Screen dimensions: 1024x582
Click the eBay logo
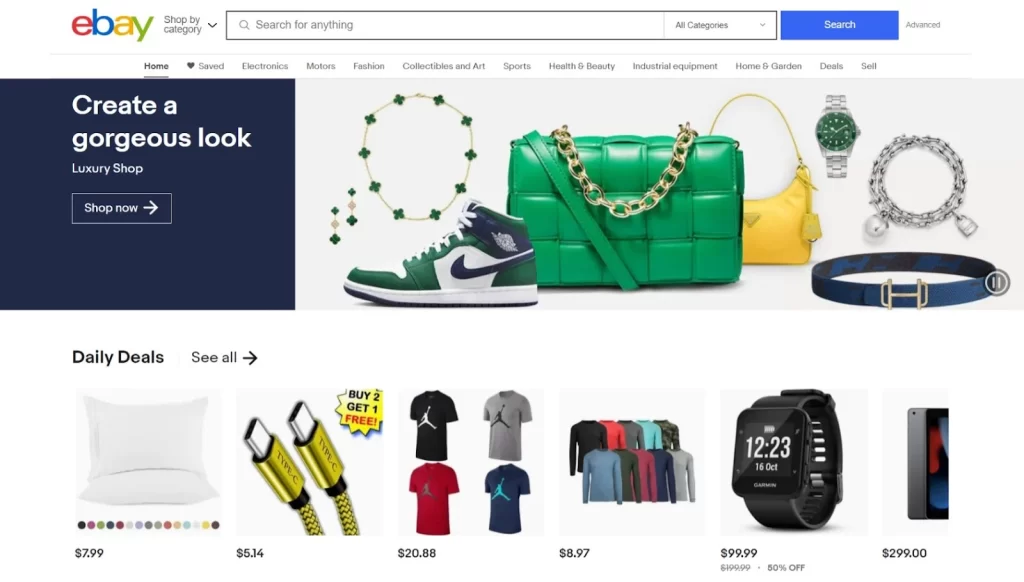click(112, 25)
